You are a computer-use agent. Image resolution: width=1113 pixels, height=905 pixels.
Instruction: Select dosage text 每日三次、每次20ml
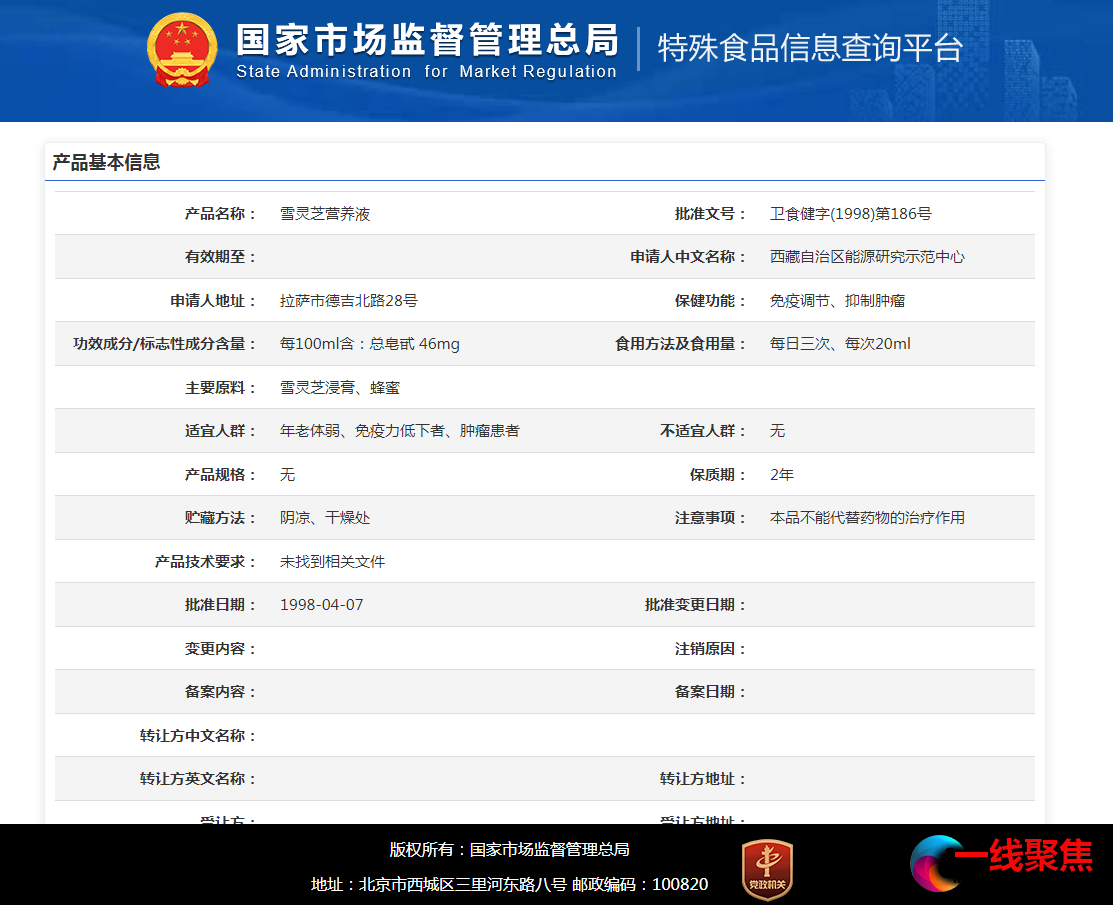pos(840,344)
